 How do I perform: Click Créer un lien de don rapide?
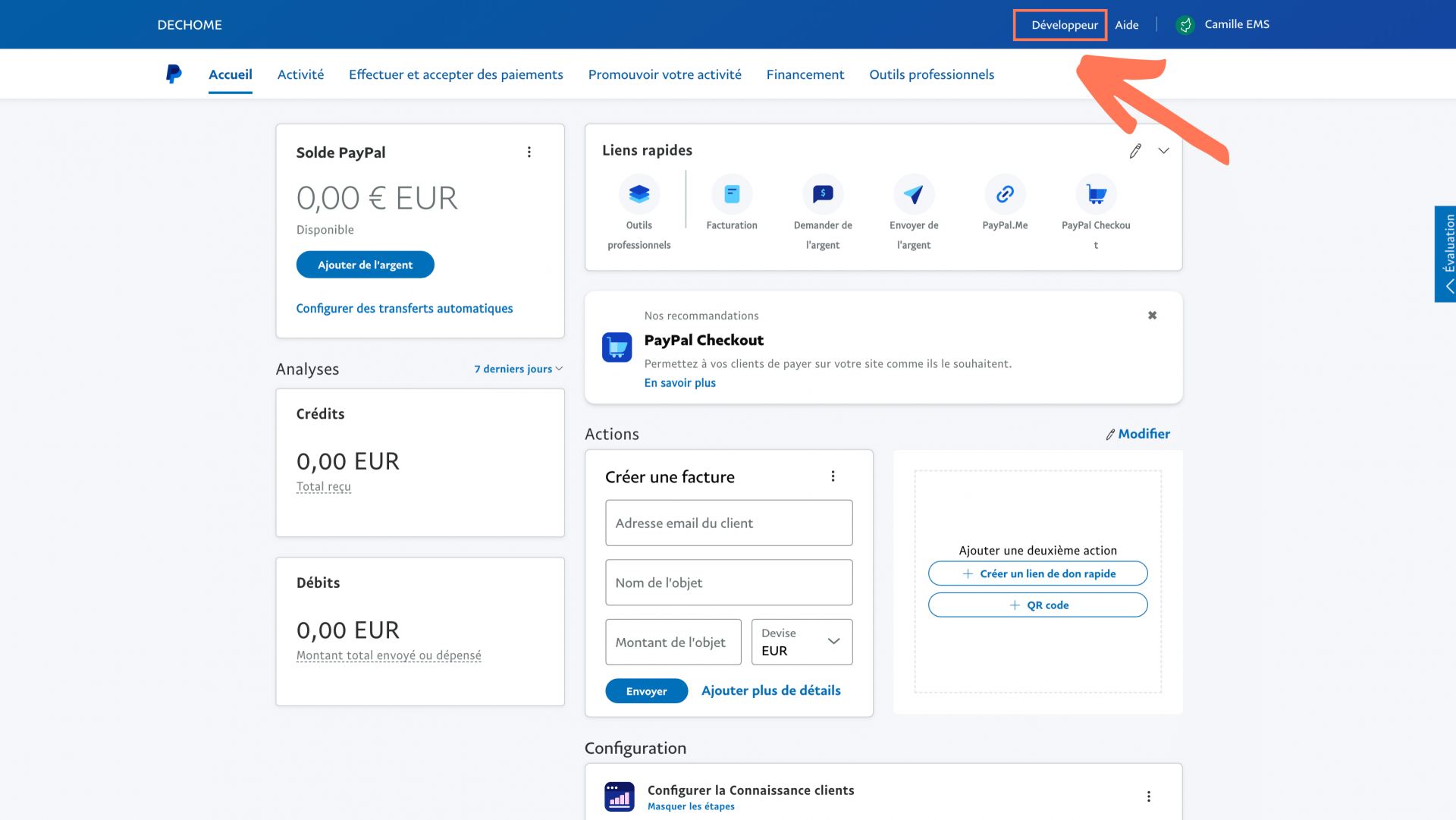(1037, 573)
